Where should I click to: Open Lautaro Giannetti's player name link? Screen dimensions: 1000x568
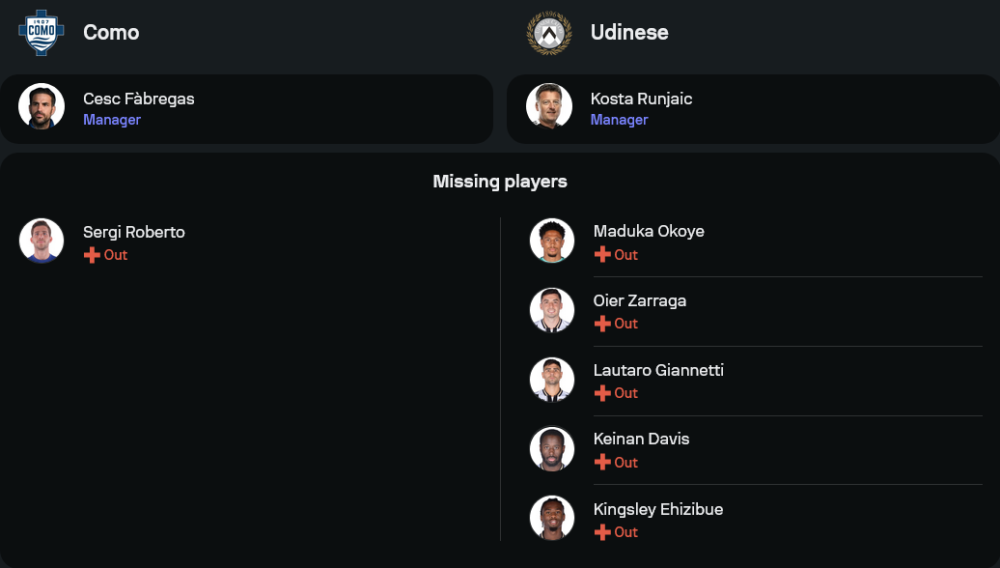pyautogui.click(x=658, y=370)
